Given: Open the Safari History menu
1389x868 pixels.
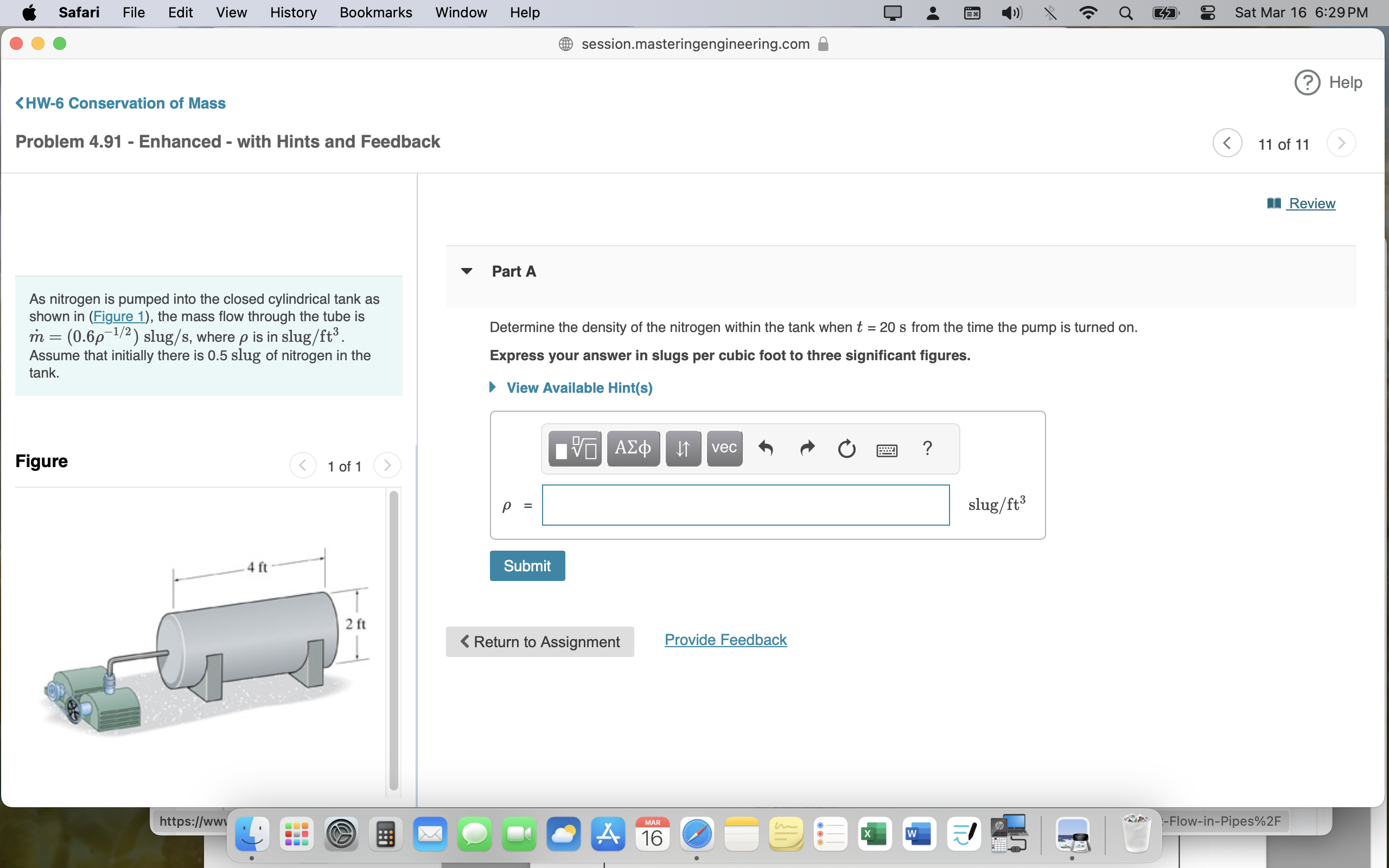Looking at the screenshot, I should [294, 12].
